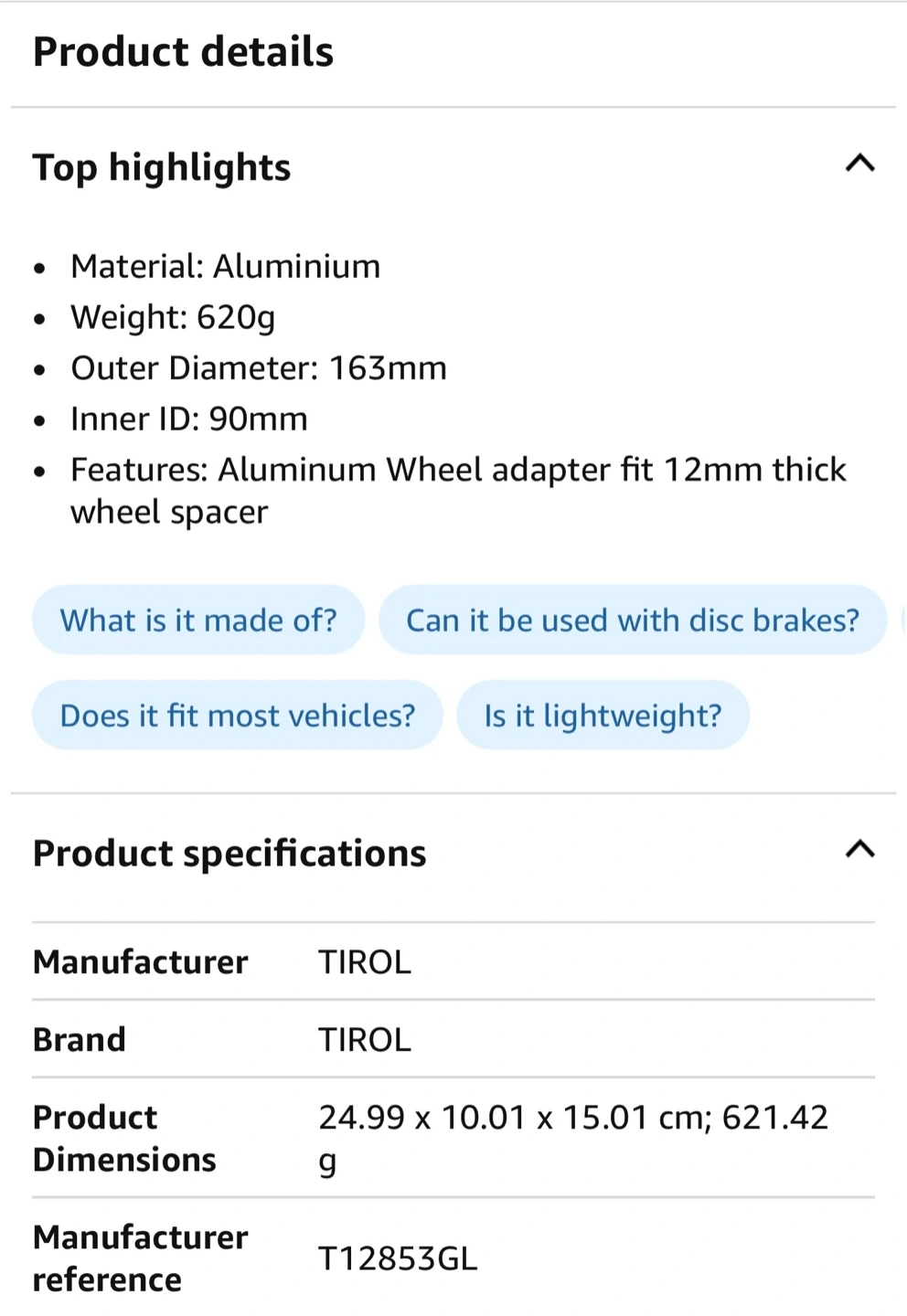This screenshot has width=907, height=1316.
Task: Select the Material: Aluminium bullet
Action: coord(225,267)
